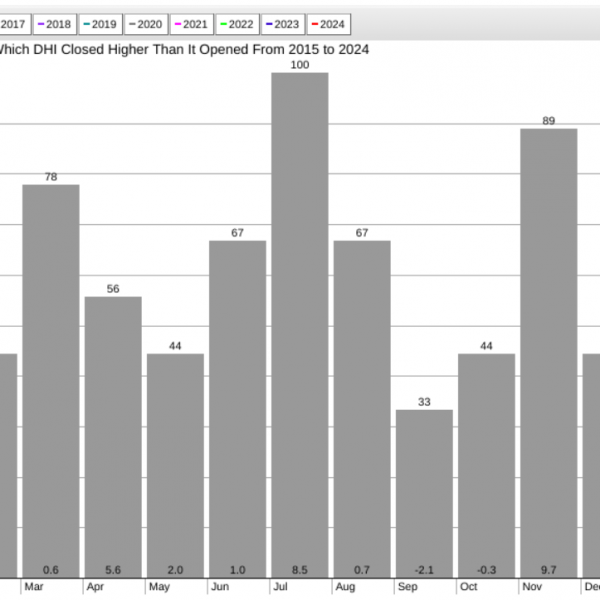Click the Mar axis label
600x600 pixels.
pos(34,587)
